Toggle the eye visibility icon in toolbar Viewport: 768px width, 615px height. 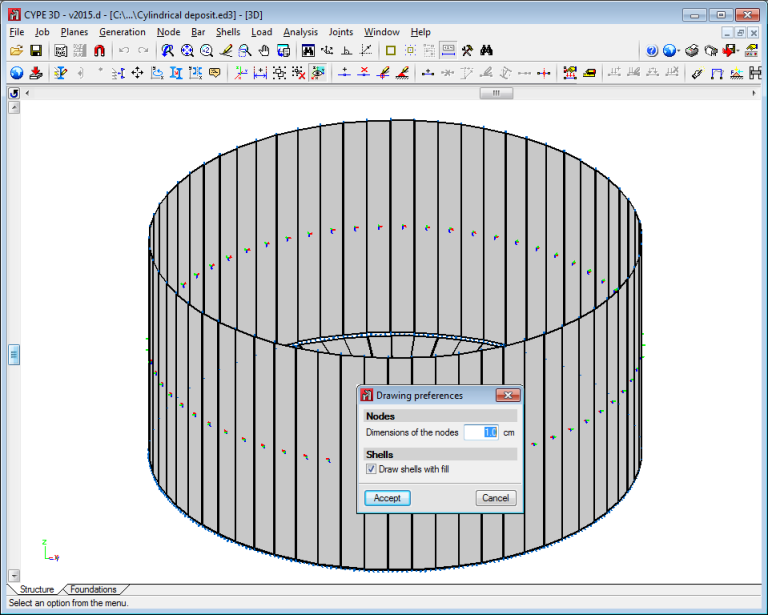tap(318, 72)
